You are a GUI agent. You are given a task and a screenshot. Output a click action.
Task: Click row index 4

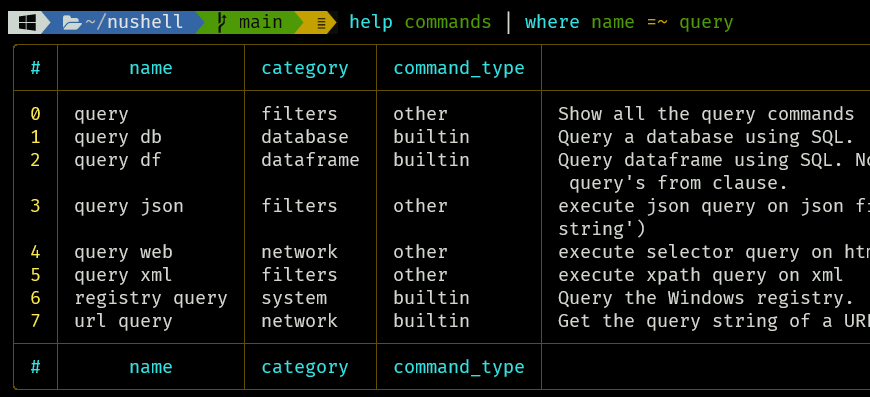(x=36, y=252)
